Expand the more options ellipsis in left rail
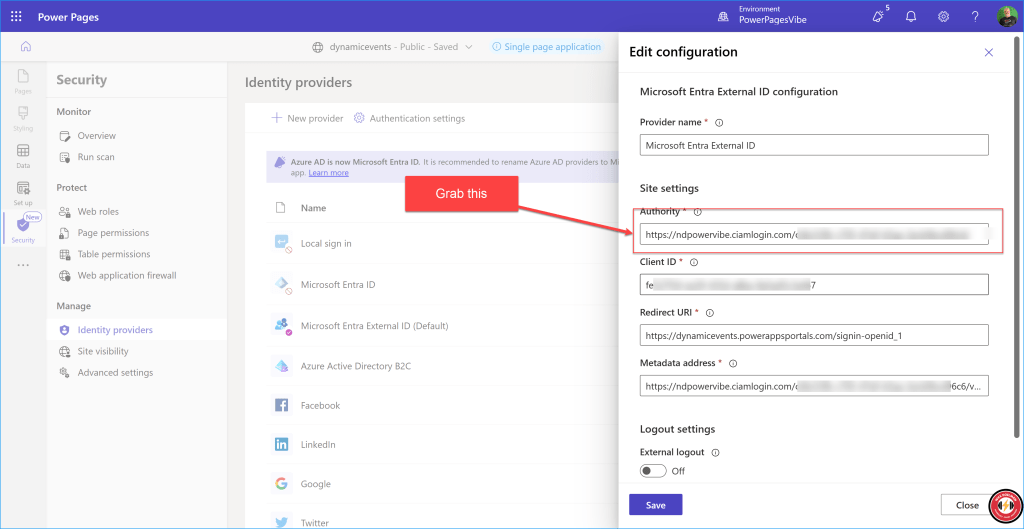The height and width of the screenshot is (529, 1024). [x=22, y=265]
